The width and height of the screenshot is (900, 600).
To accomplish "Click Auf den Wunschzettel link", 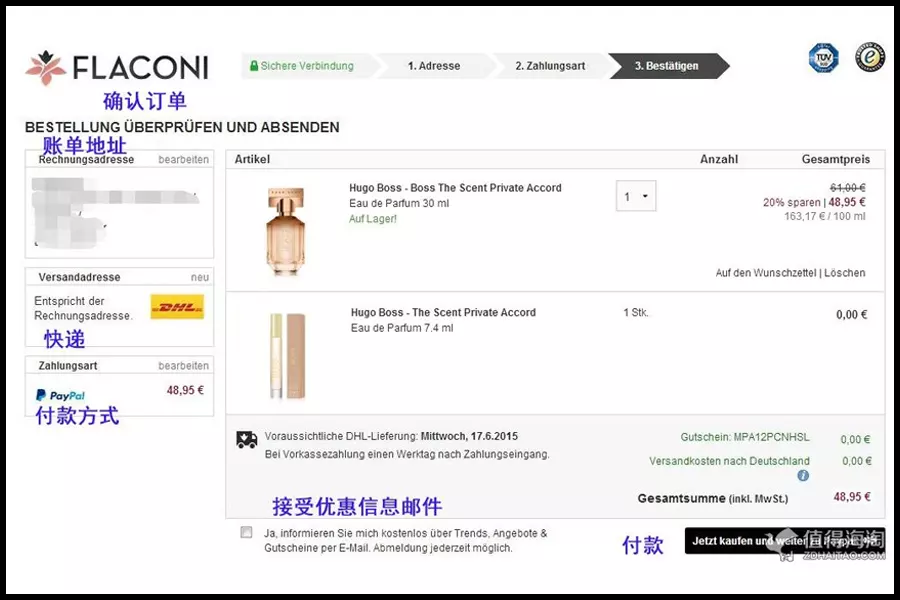I will click(766, 273).
